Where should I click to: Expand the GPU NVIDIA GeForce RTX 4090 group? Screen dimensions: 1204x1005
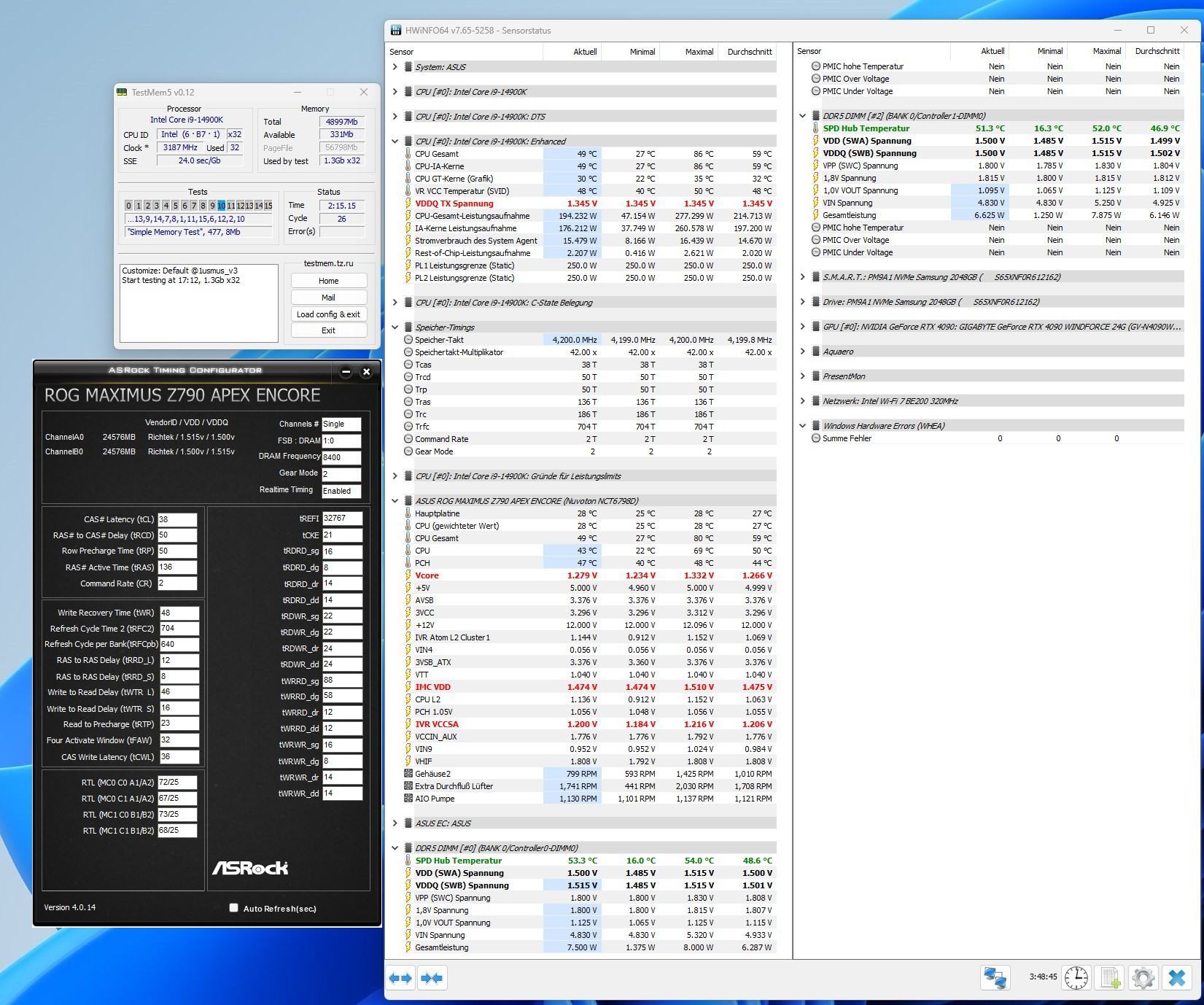[x=803, y=327]
